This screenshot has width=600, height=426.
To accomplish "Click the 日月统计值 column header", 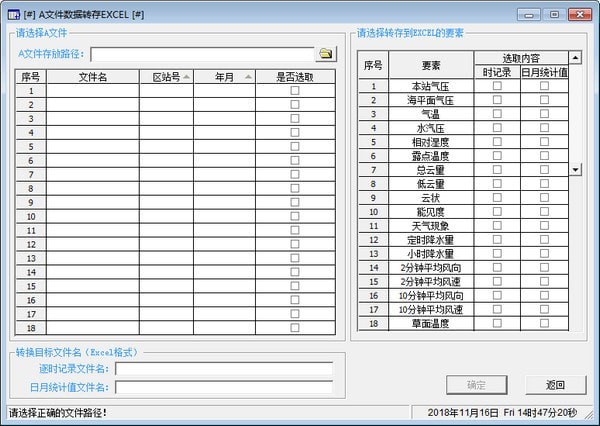I will point(544,72).
